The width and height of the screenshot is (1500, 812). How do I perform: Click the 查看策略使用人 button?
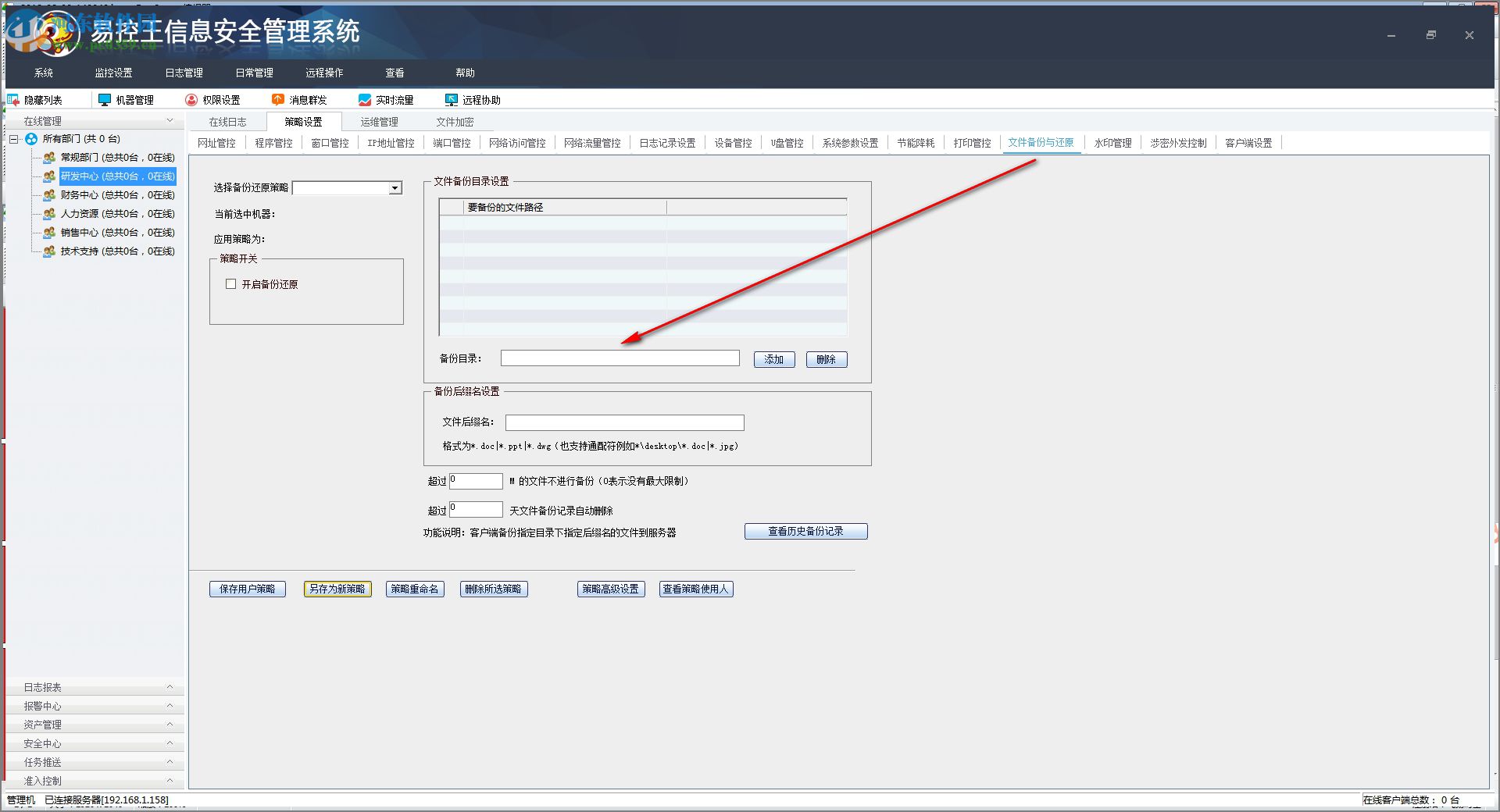(696, 589)
